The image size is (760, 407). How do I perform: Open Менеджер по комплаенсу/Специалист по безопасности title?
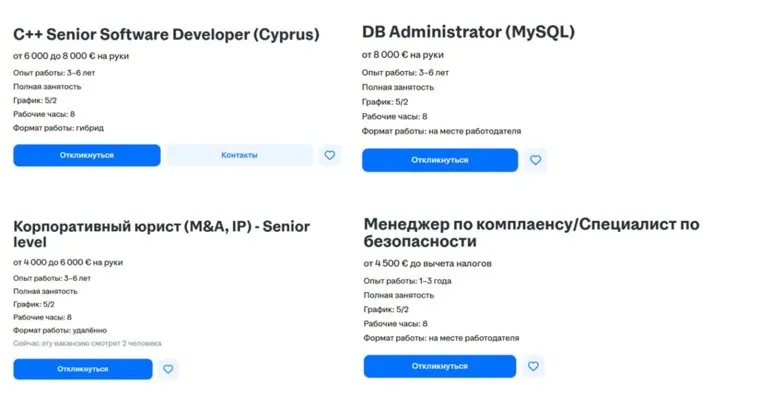[531, 232]
